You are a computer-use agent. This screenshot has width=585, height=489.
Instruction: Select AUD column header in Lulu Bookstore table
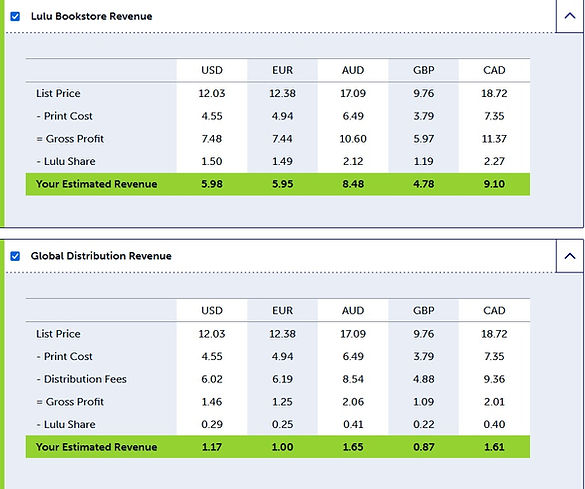point(353,70)
